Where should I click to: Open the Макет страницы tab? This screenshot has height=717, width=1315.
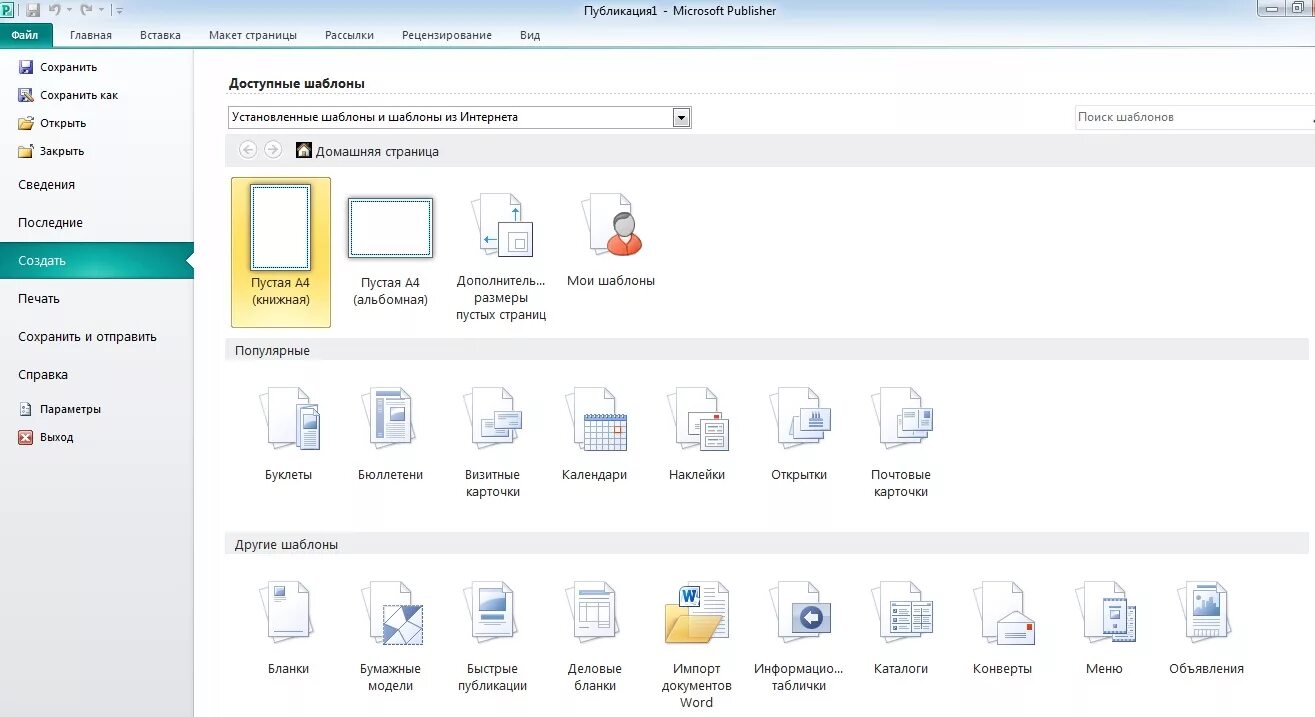[253, 34]
